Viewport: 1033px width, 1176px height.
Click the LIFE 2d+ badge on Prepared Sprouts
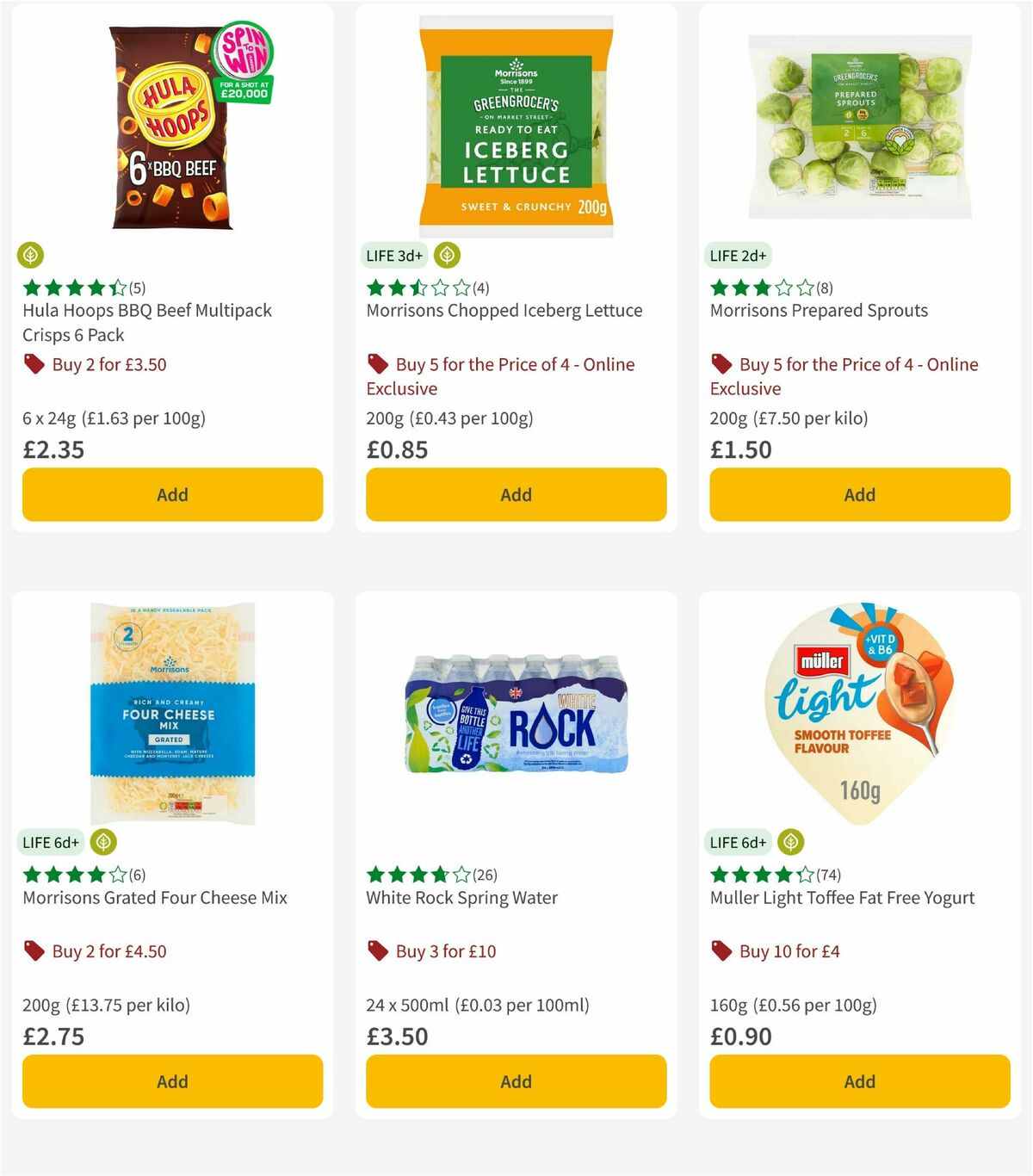[738, 255]
